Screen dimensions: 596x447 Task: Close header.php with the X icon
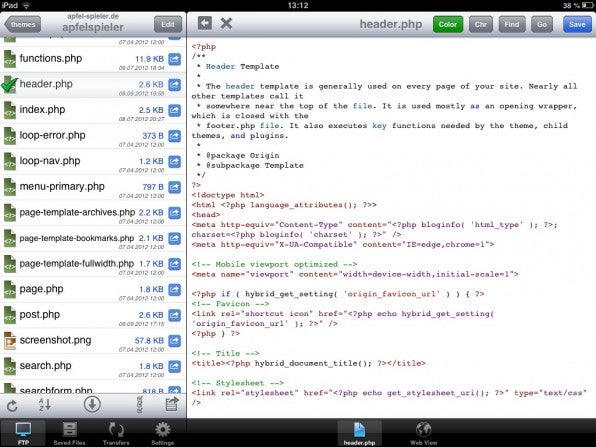[x=226, y=23]
